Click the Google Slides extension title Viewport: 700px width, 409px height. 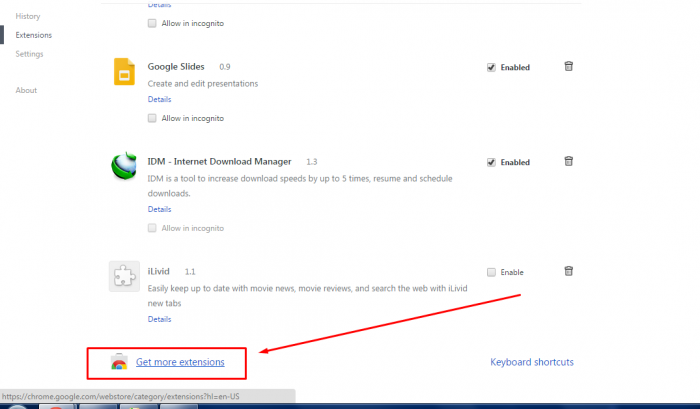point(176,67)
